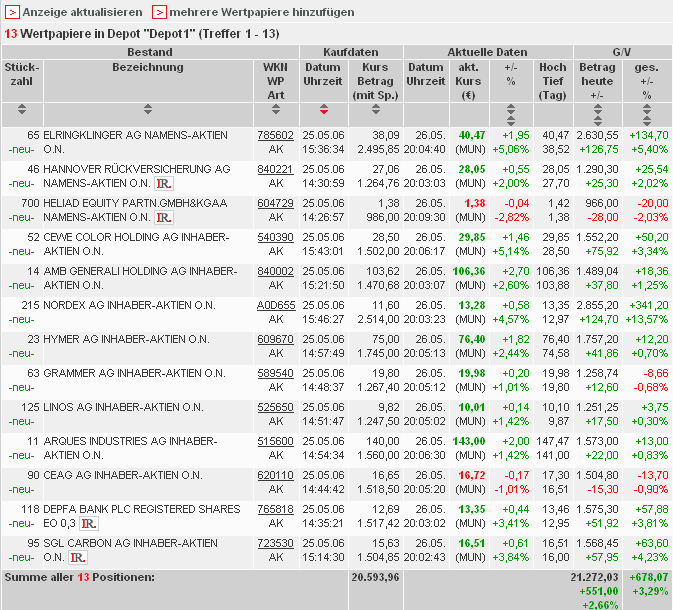
Task: Click red sort arrow under Kaufdaten Datum
Action: coord(323,109)
